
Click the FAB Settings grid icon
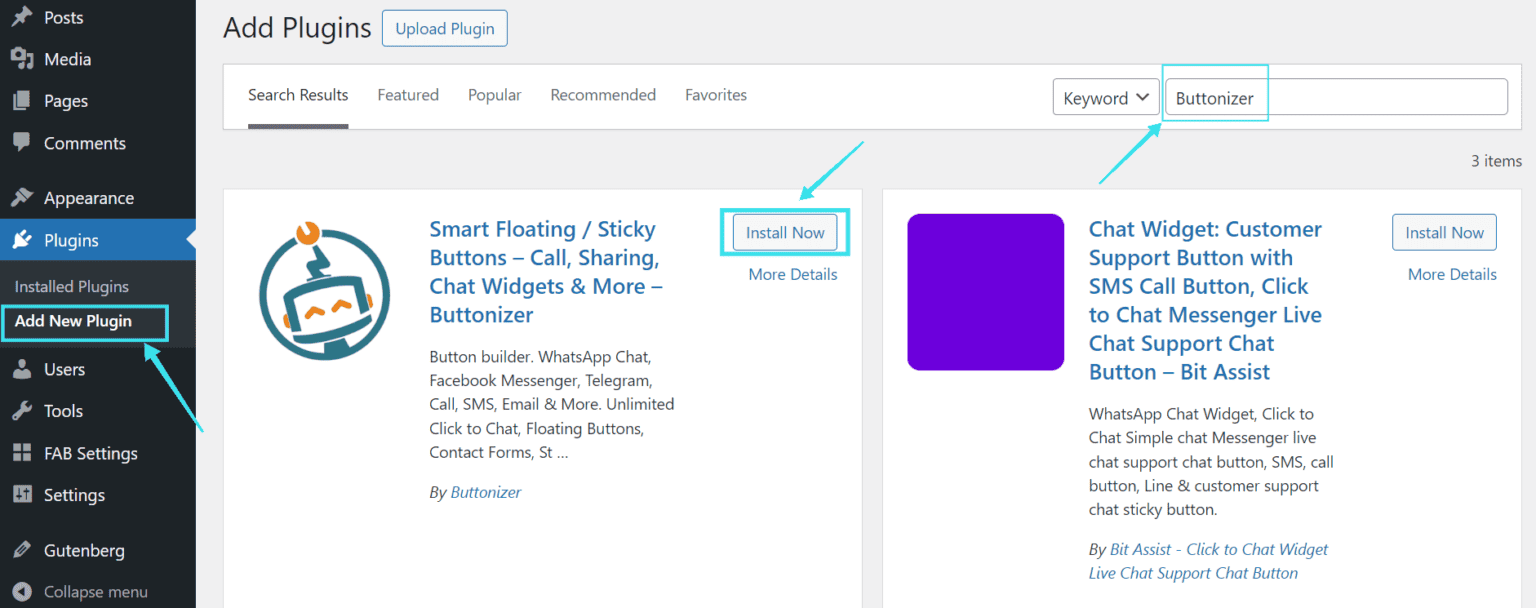point(22,453)
